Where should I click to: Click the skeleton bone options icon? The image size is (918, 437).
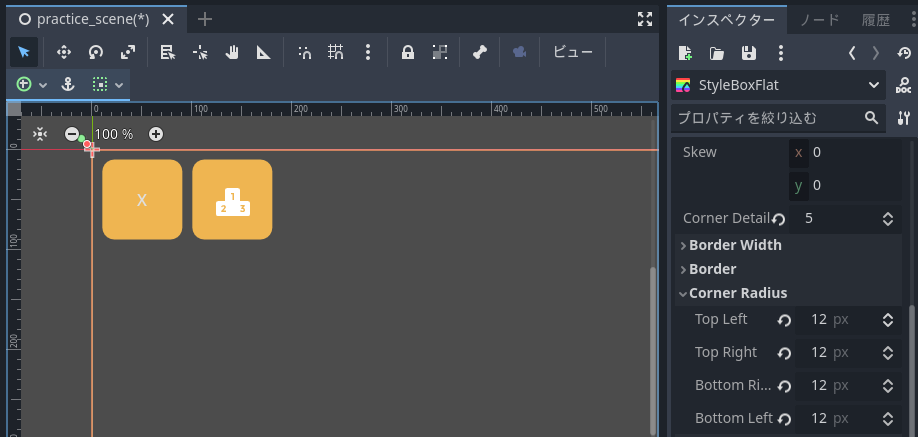(x=479, y=53)
